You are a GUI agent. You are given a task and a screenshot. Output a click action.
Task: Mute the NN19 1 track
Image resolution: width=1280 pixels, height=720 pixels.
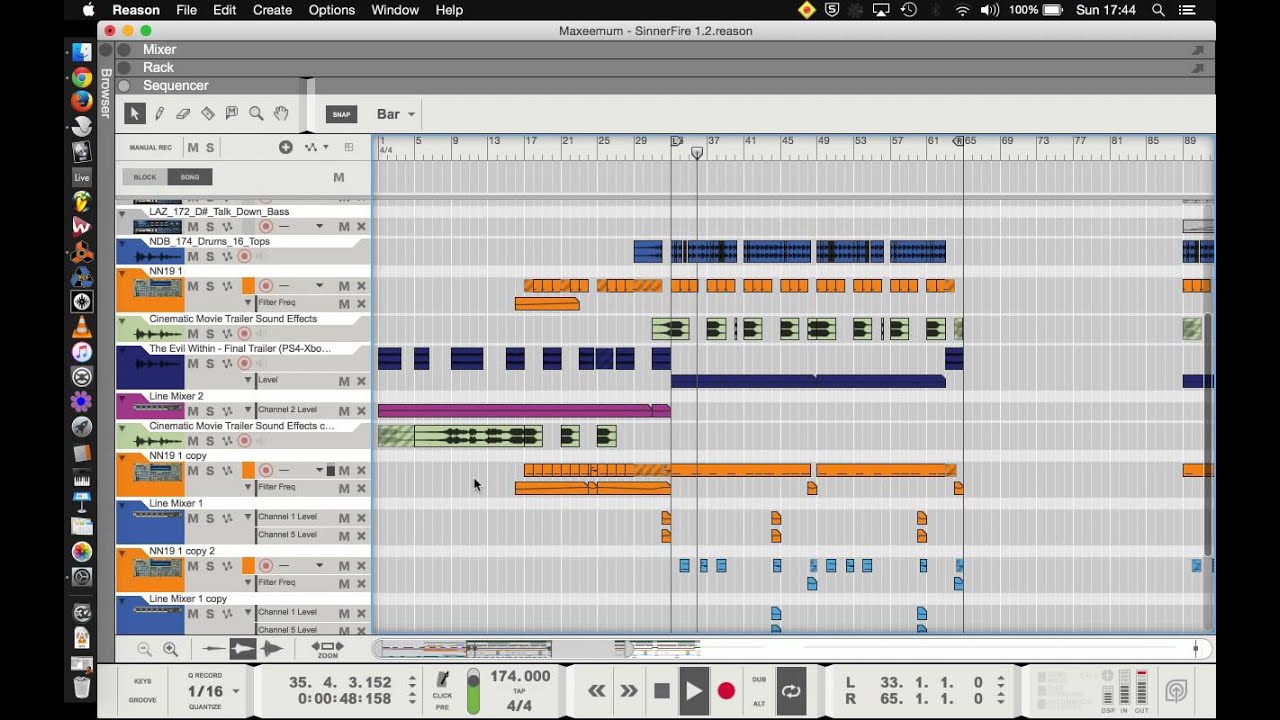click(x=193, y=286)
